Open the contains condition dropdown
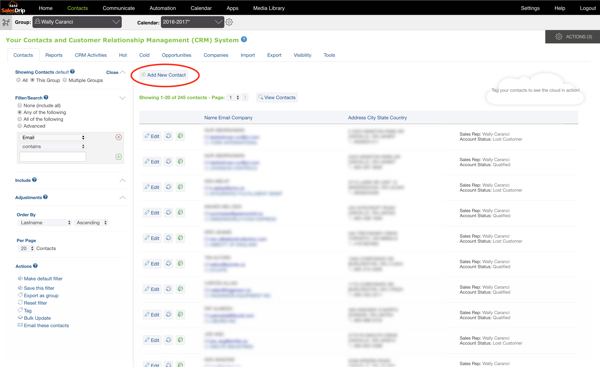600x367 pixels. point(53,147)
